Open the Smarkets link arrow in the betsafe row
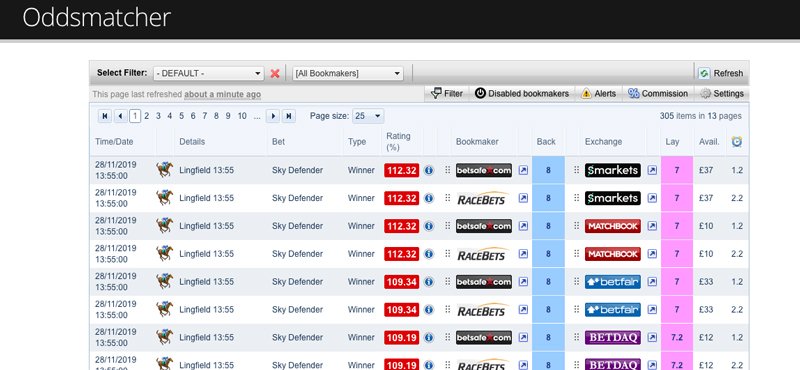The width and height of the screenshot is (800, 370). click(652, 170)
